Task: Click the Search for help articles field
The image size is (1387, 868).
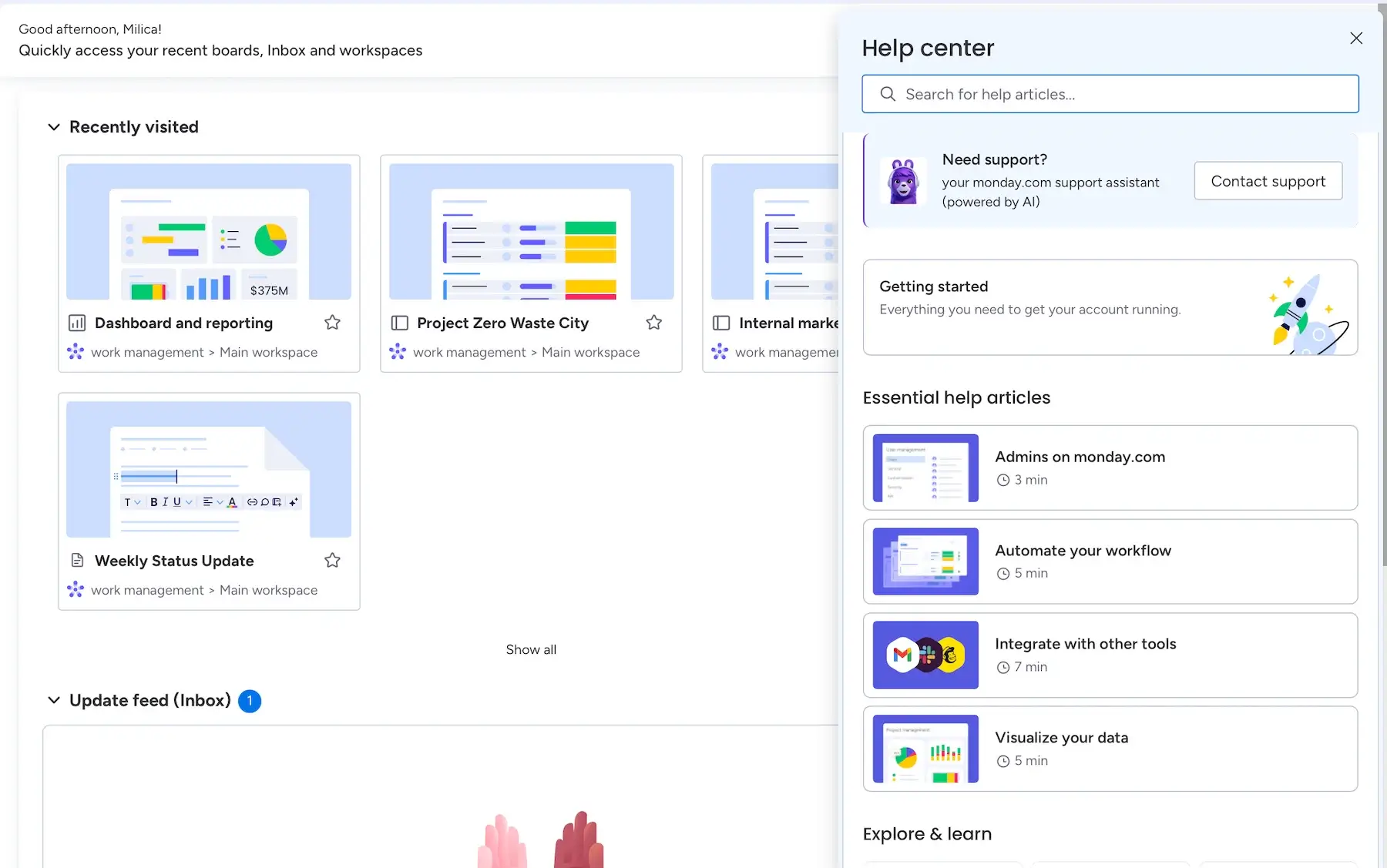Action: tap(1110, 94)
